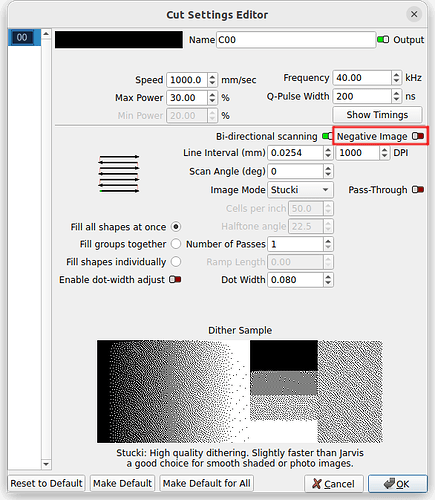435x500 pixels.
Task: Choose Fill shapes individually
Action: (176, 262)
